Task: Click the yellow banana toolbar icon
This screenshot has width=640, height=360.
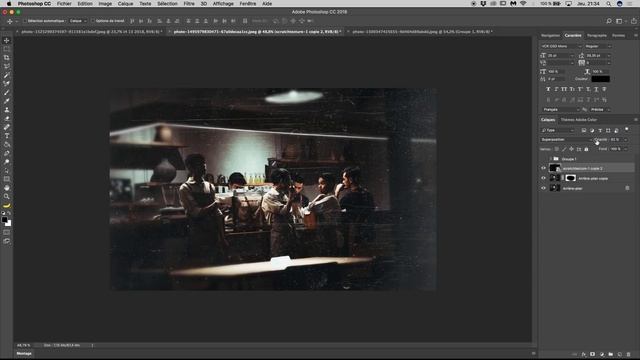Action: click(7, 205)
